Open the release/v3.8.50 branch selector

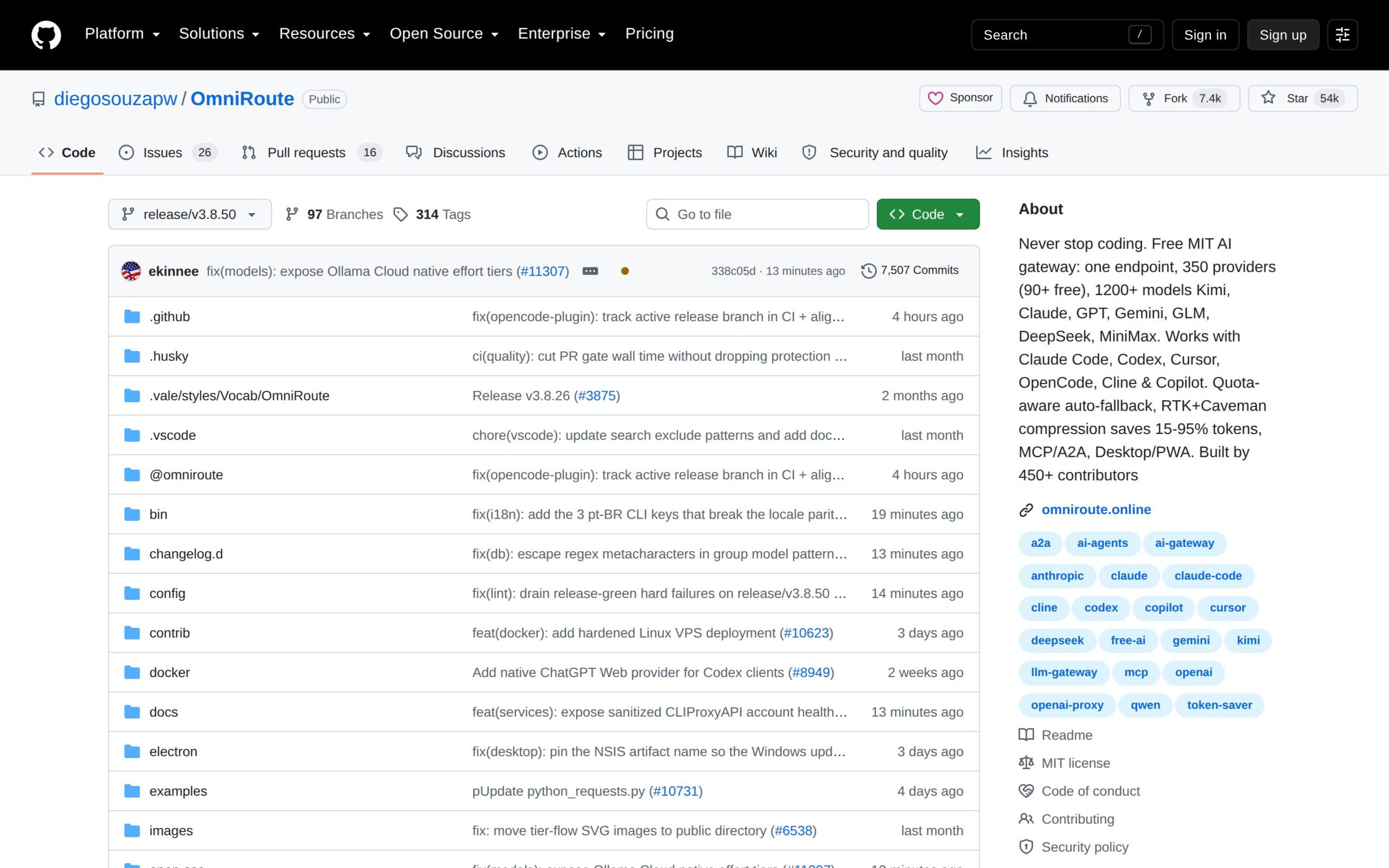tap(190, 214)
